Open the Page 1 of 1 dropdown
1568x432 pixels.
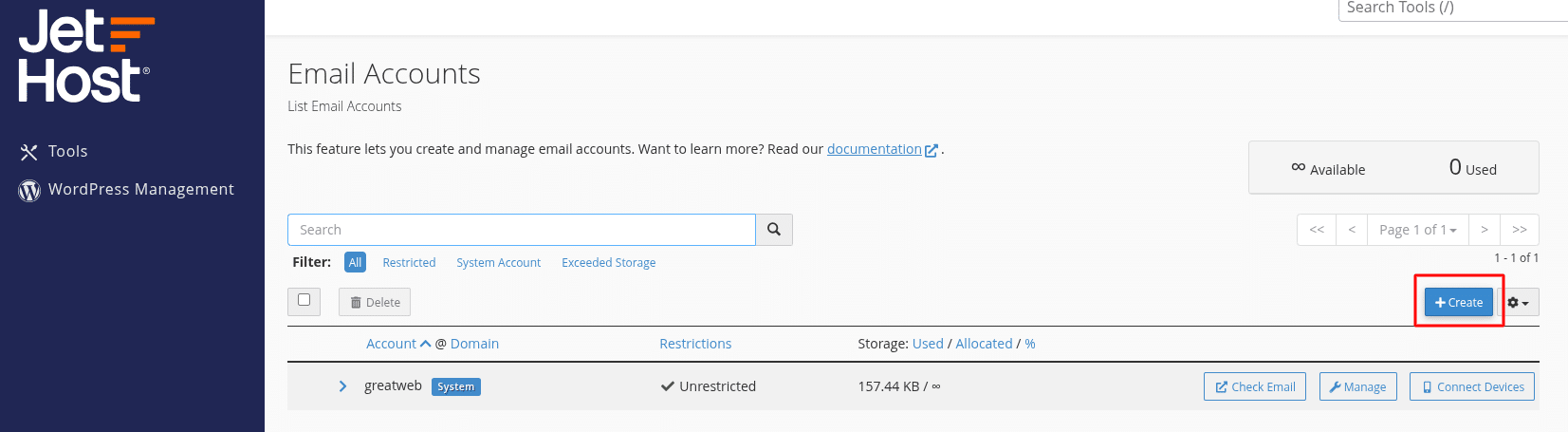pyautogui.click(x=1418, y=230)
